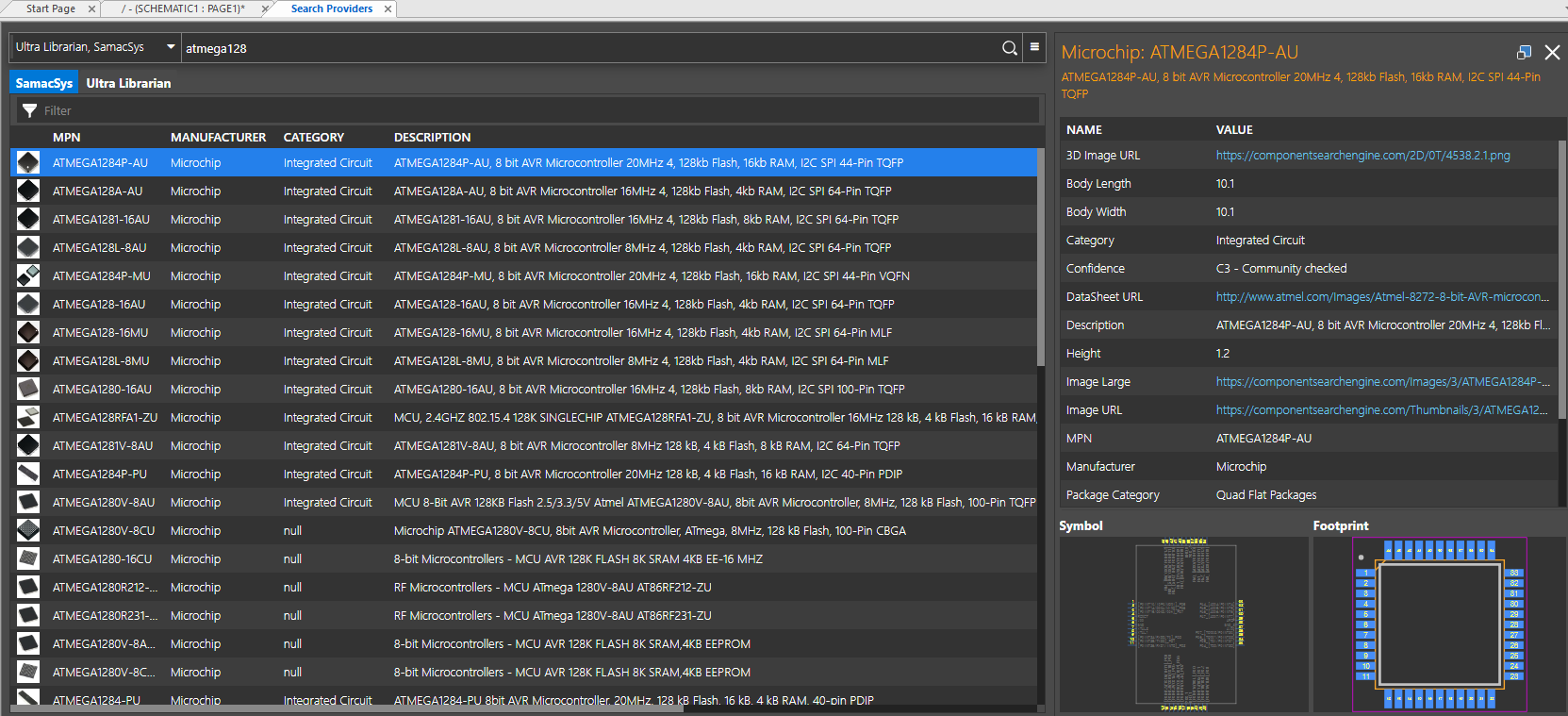Click the Height property row
The width and height of the screenshot is (1568, 716).
point(1309,354)
